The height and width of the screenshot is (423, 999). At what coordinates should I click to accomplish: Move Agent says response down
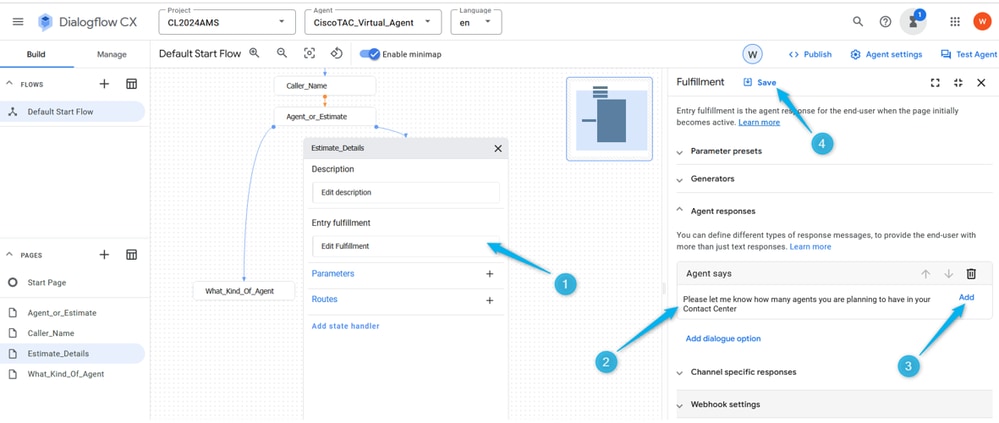click(948, 274)
